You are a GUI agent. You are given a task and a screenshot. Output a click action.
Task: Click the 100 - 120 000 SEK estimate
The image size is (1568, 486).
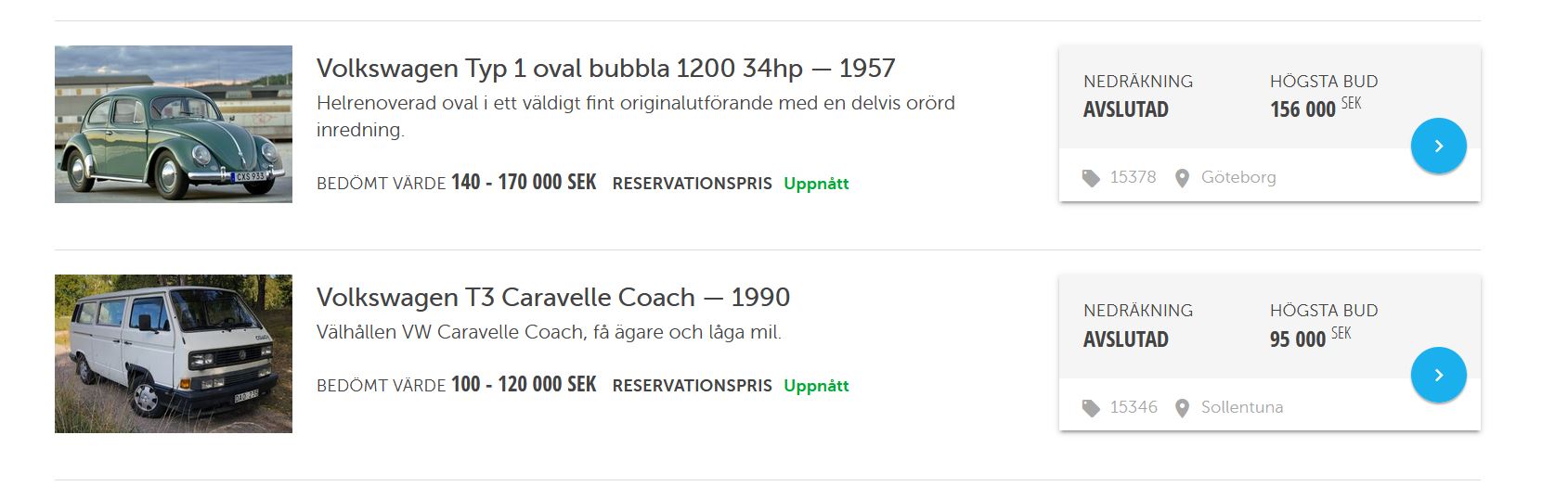524,385
